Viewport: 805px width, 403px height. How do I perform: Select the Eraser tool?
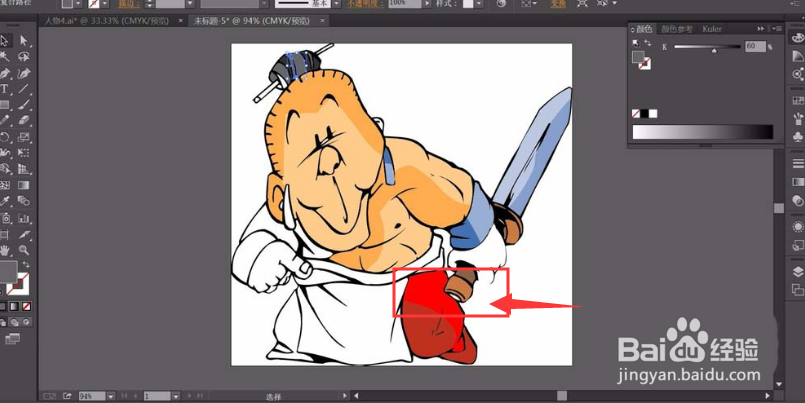[24, 121]
